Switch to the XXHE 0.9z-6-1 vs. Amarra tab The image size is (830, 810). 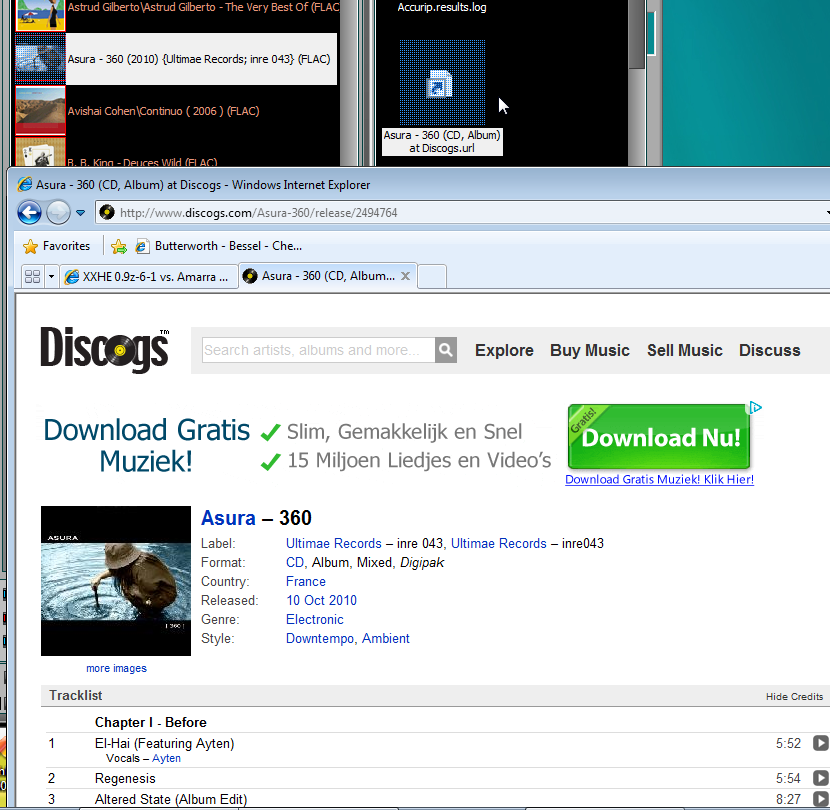(148, 276)
